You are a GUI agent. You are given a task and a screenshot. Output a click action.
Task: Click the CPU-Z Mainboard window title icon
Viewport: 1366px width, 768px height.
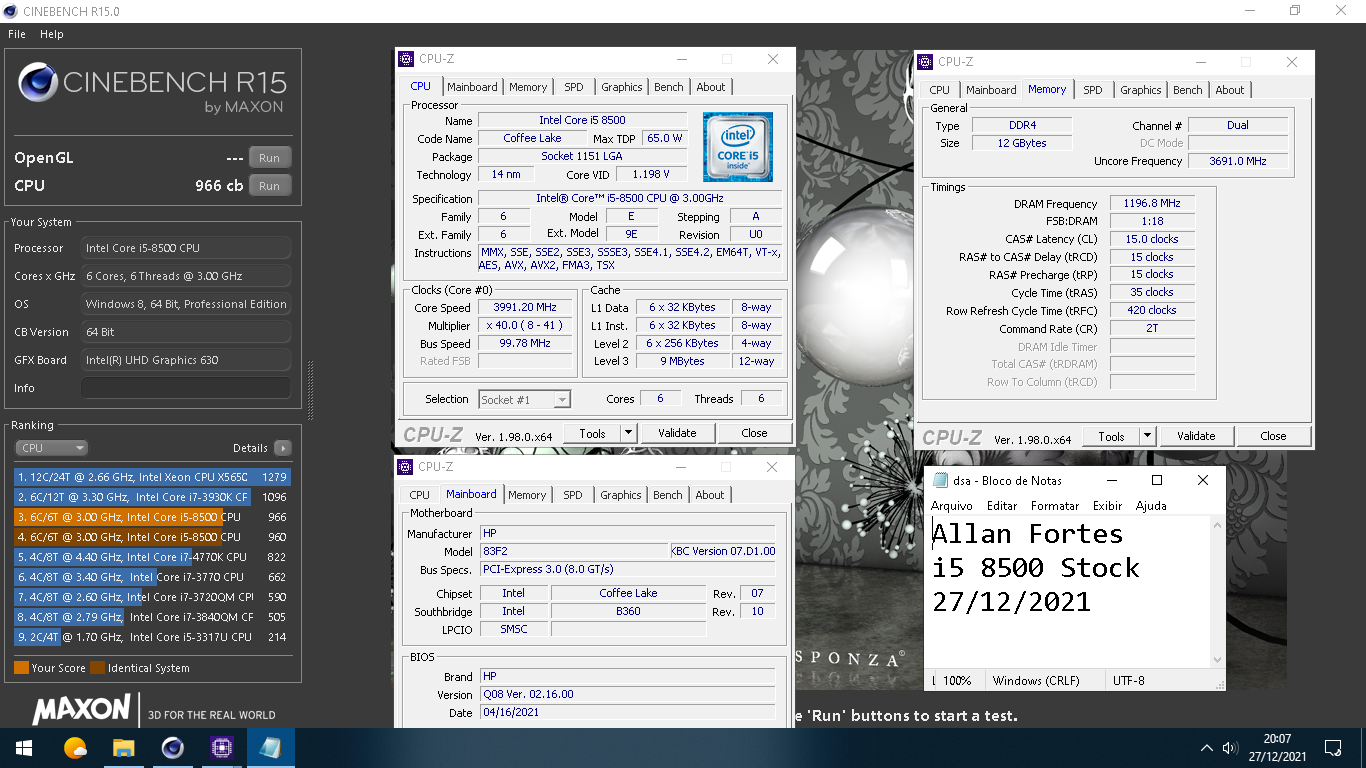tap(405, 467)
